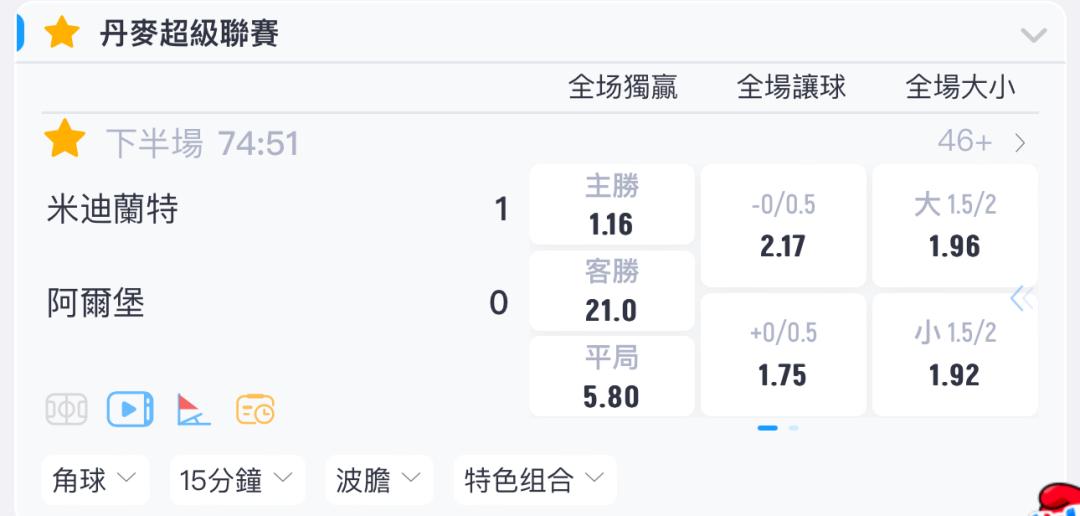Expand the 15分鐘 dropdown
Screen dimensions: 1080x516
tap(237, 479)
